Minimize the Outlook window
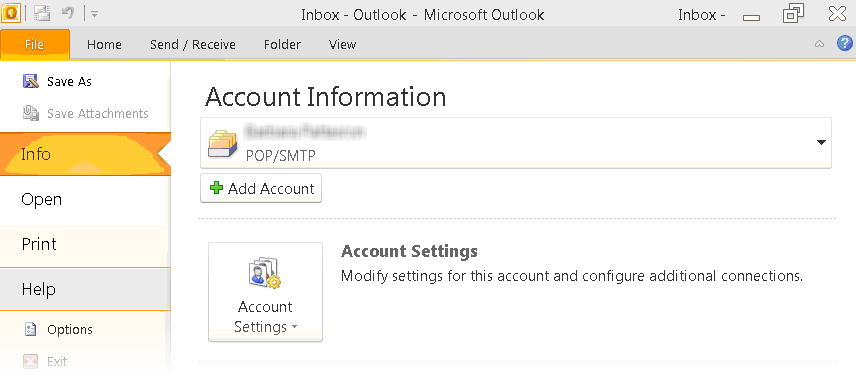Screen dimensions: 856x376 pos(752,17)
